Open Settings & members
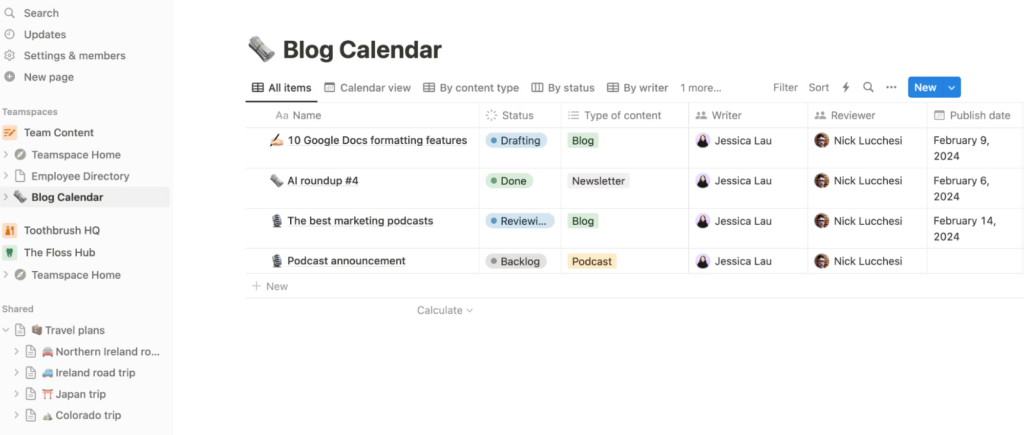Image resolution: width=1024 pixels, height=435 pixels. 74,56
